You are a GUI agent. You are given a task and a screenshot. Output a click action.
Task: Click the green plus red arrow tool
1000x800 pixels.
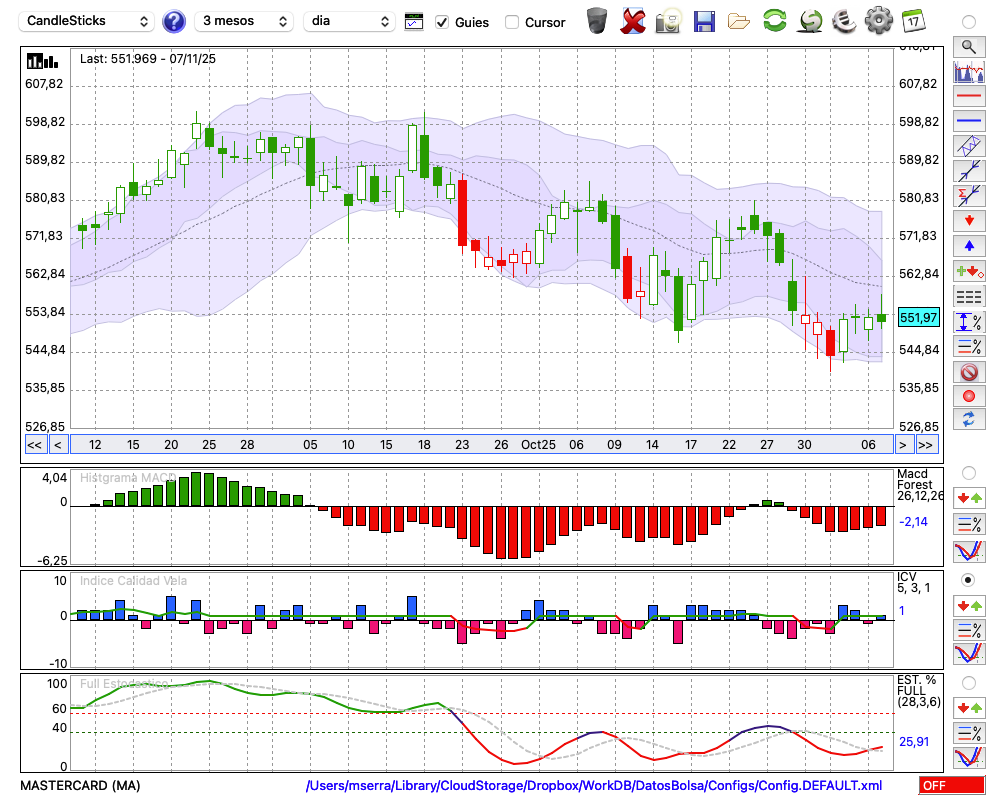969,271
